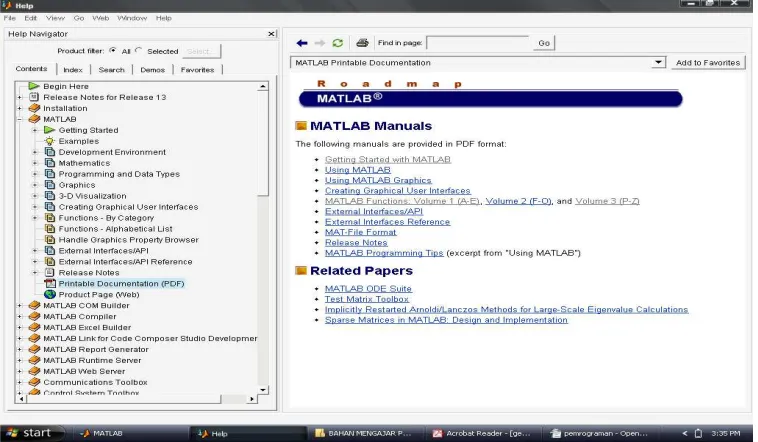Open the page title dropdown arrow

pyautogui.click(x=658, y=62)
